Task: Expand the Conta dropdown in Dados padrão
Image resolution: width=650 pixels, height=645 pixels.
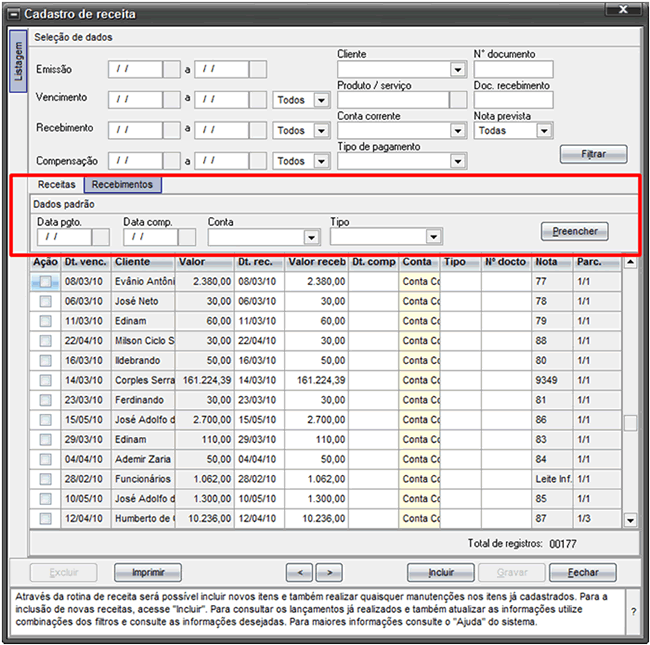Action: coord(311,238)
